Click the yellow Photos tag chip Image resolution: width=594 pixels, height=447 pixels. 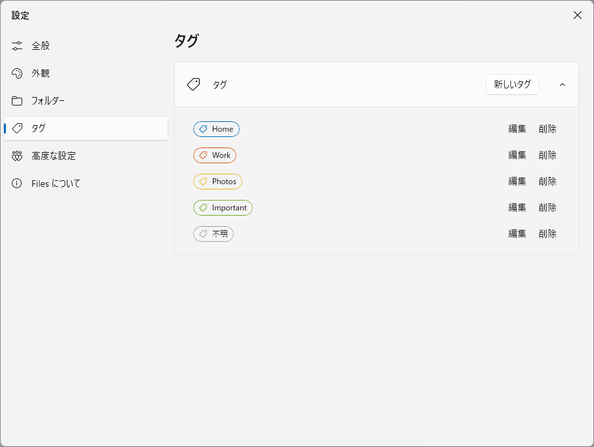(218, 181)
